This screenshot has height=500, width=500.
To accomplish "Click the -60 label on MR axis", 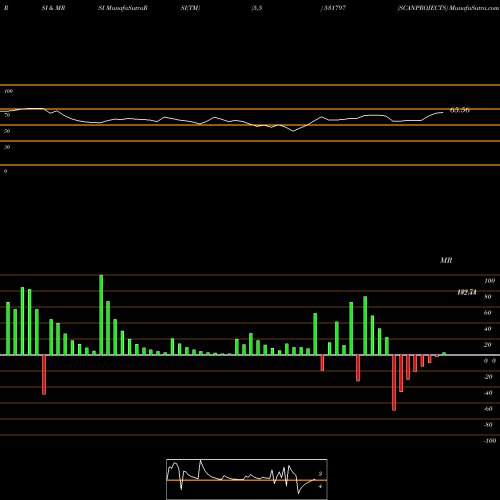I will (x=488, y=409).
